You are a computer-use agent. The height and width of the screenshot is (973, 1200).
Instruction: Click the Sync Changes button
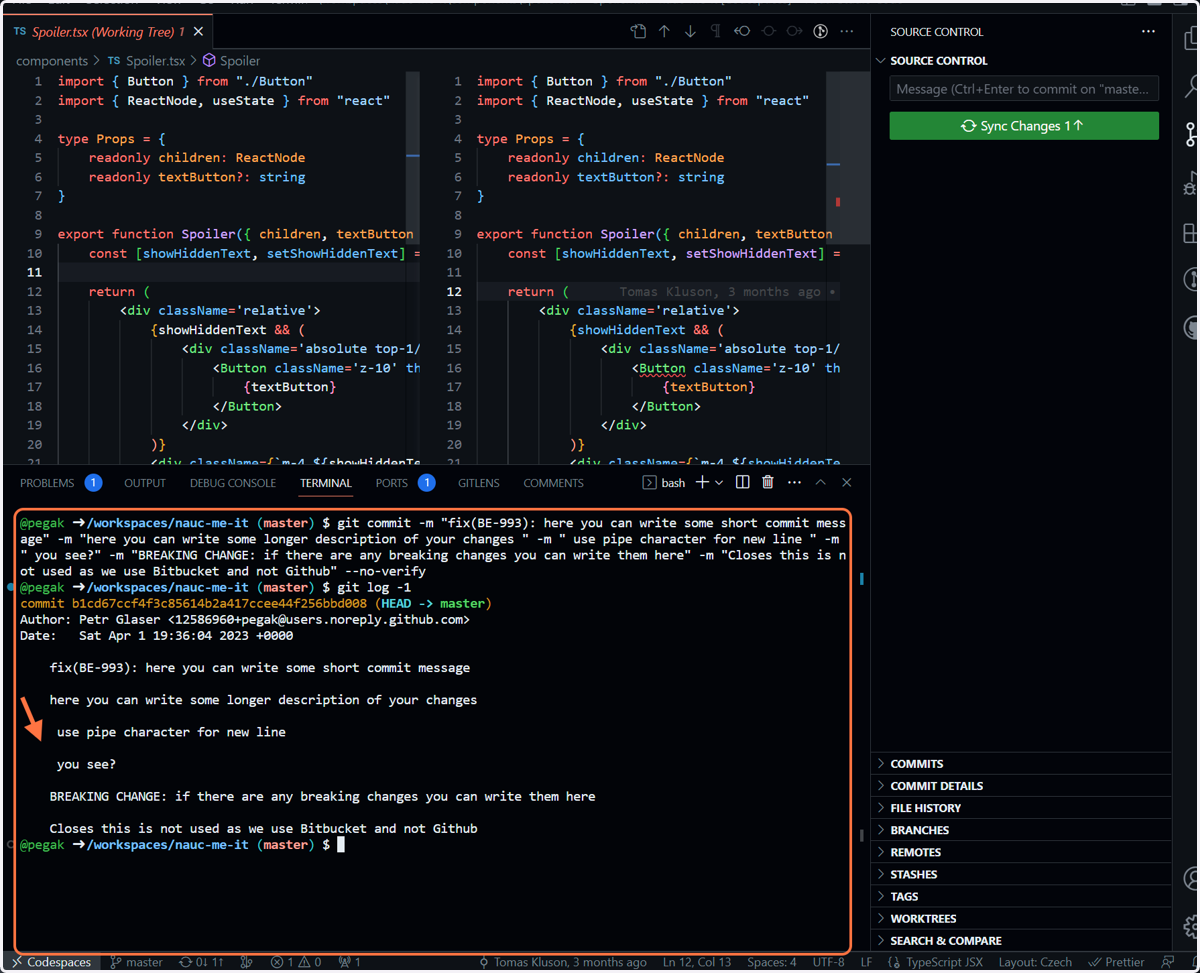tap(1024, 126)
